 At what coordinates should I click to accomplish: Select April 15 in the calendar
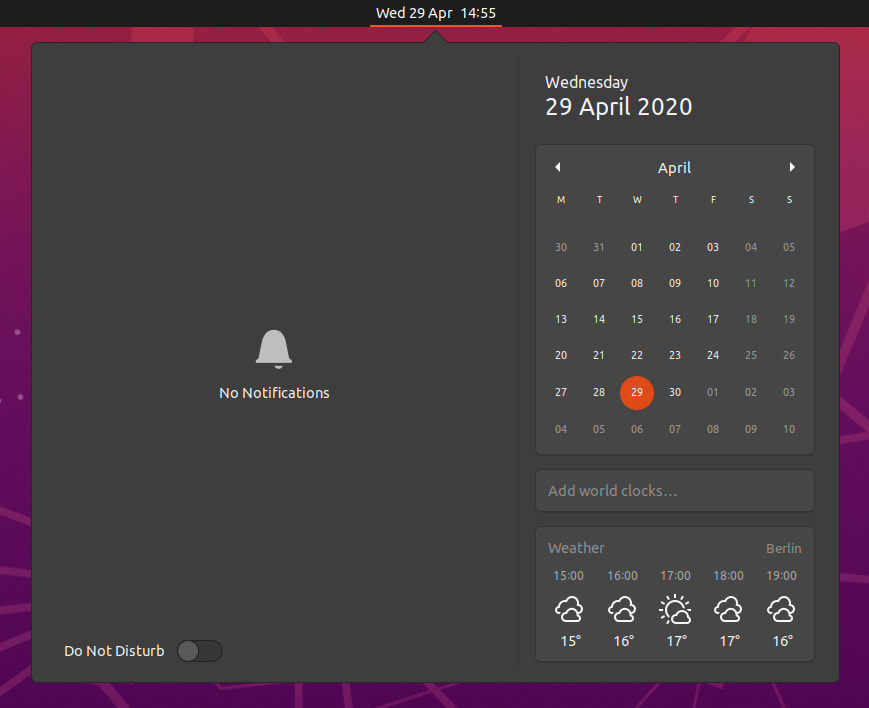coord(637,319)
